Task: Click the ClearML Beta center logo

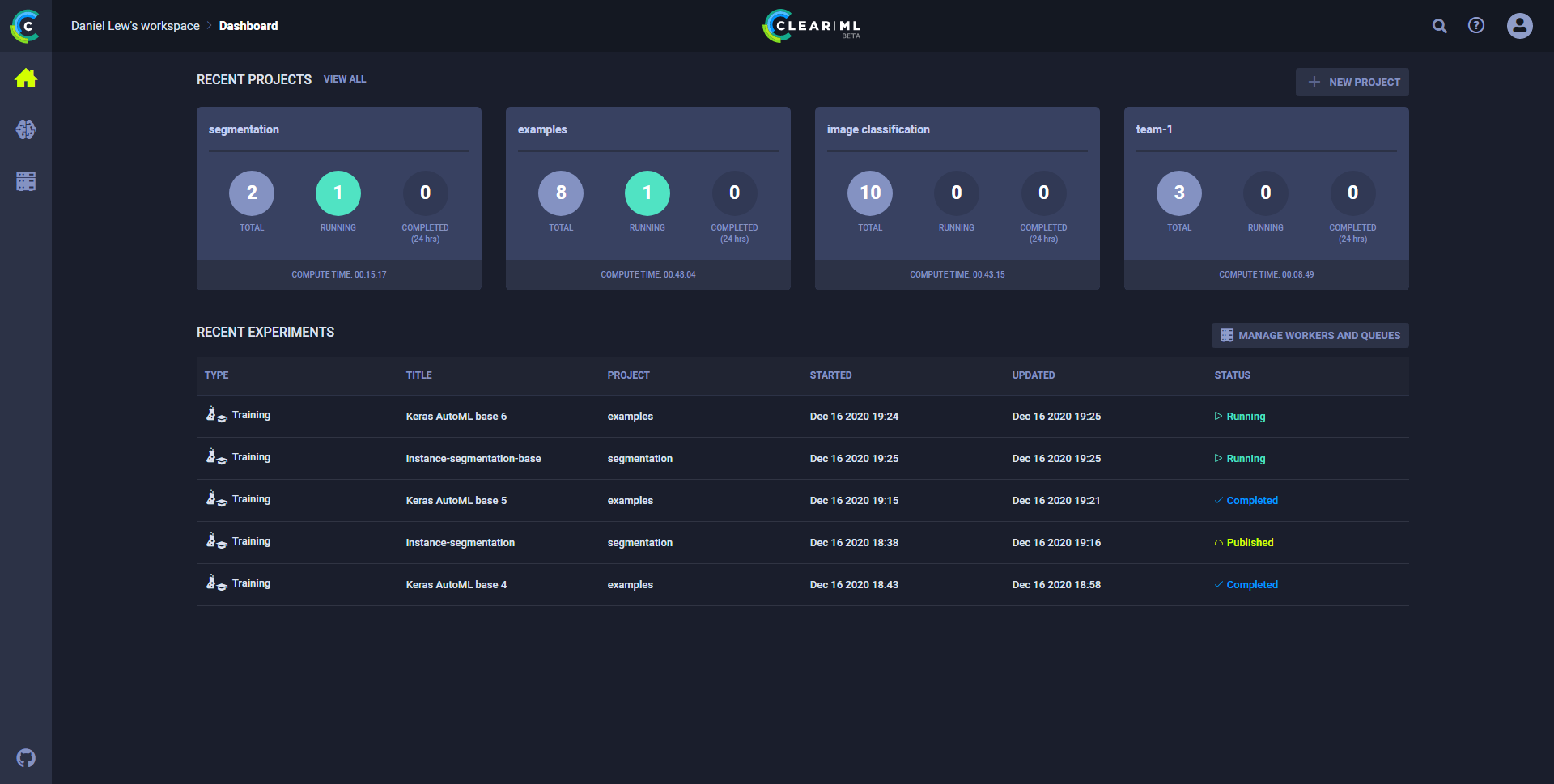Action: 812,26
